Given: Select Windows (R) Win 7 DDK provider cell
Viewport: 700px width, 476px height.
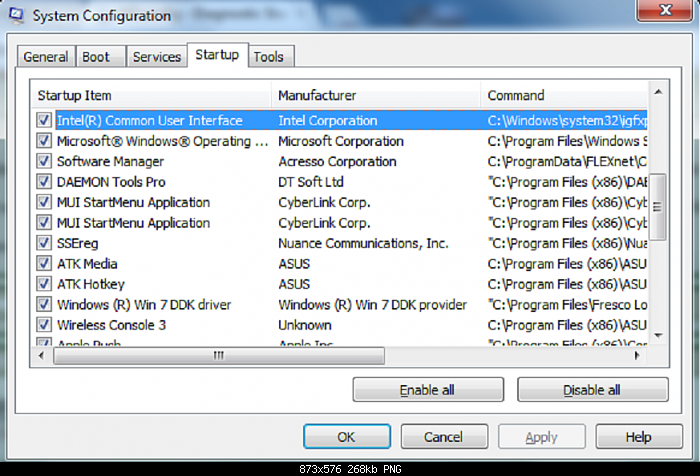Looking at the screenshot, I should (372, 305).
